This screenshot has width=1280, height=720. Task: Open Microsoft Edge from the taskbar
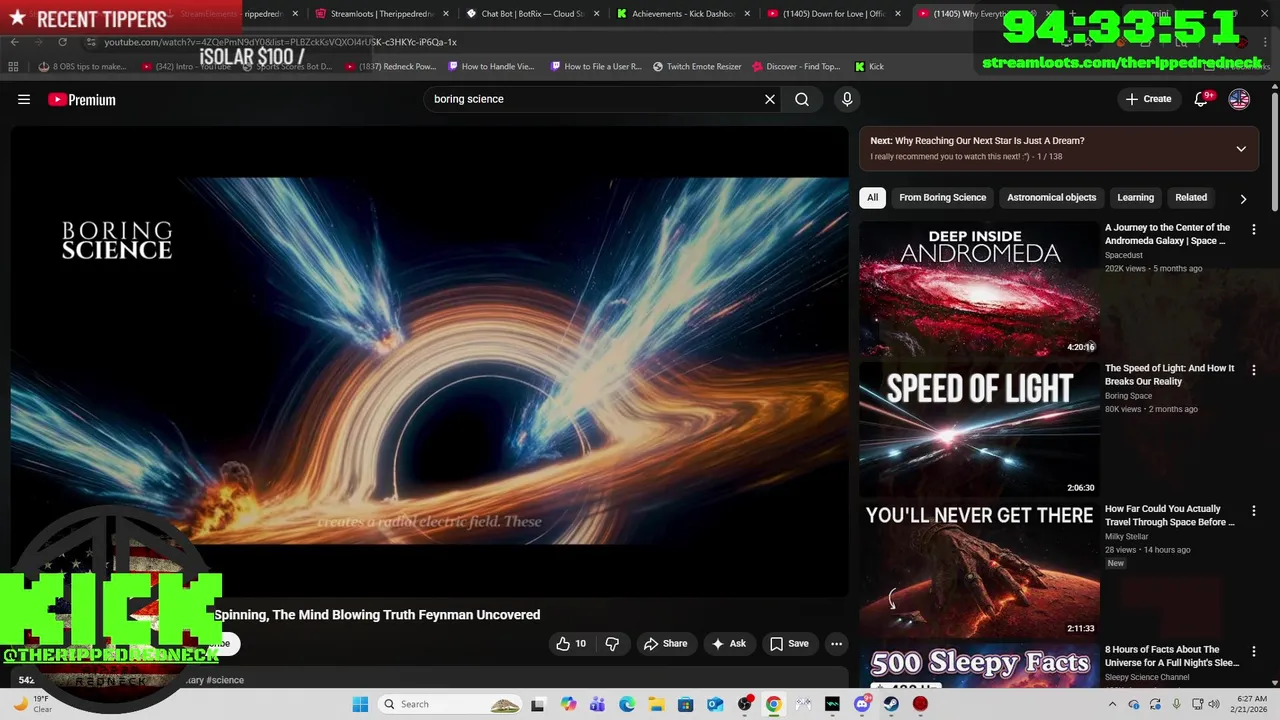(627, 704)
